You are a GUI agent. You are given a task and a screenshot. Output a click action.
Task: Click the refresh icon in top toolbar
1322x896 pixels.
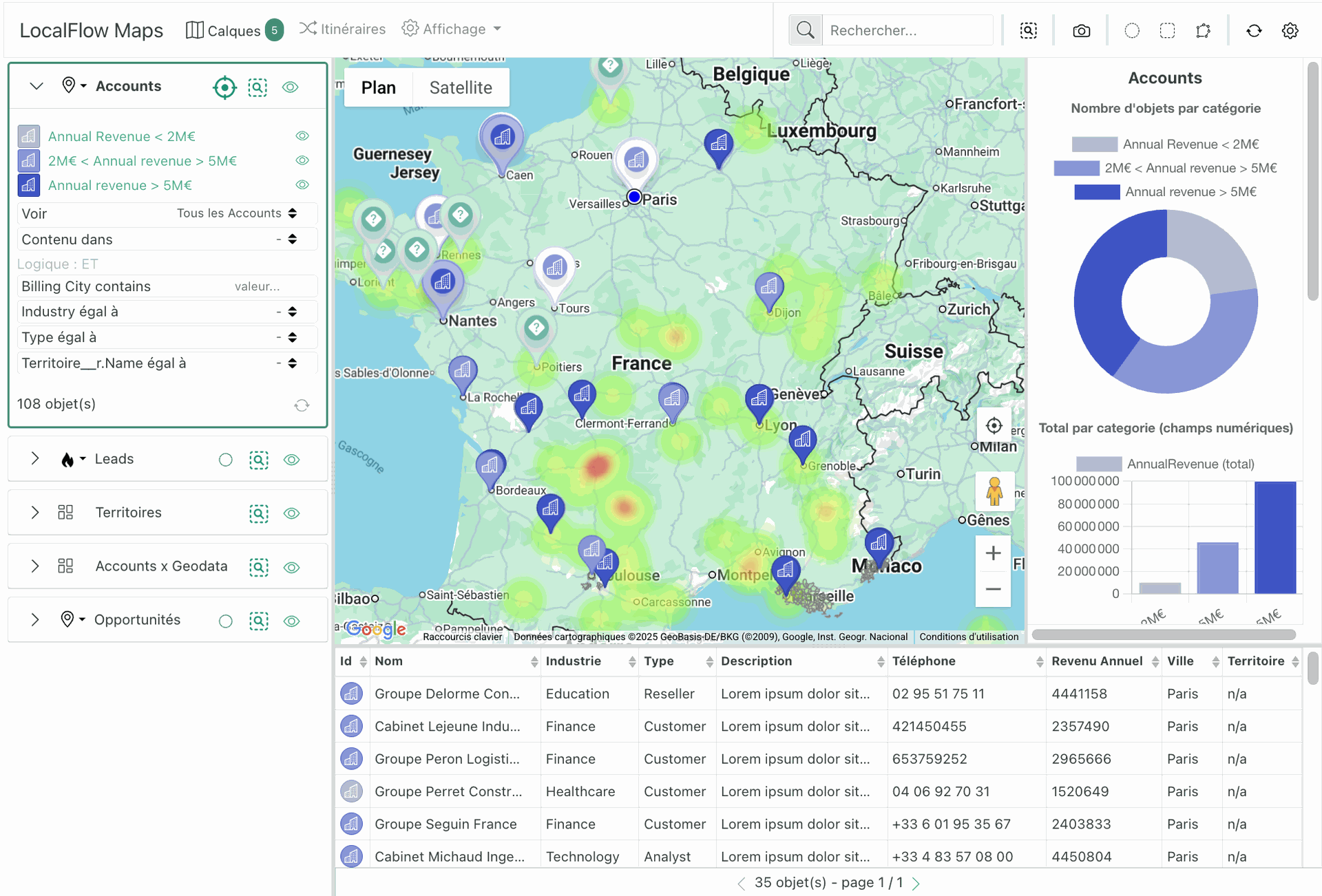[1254, 30]
